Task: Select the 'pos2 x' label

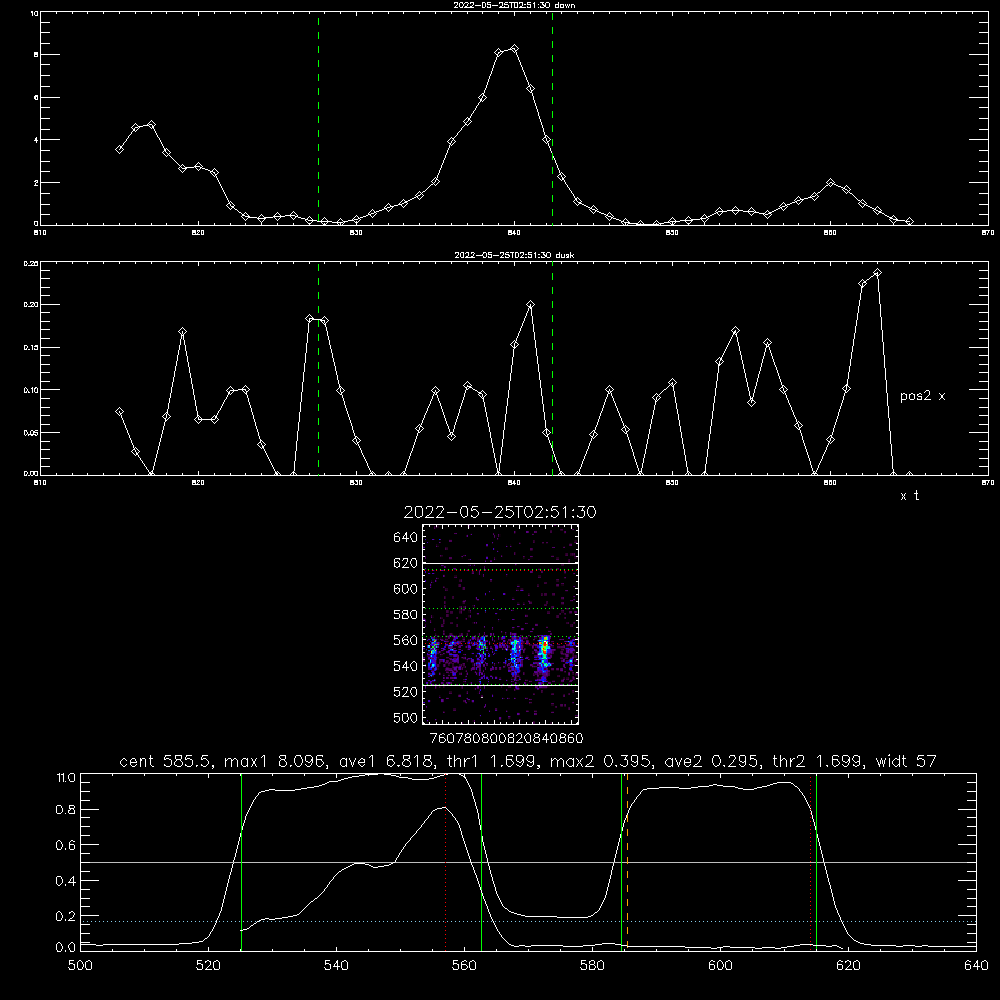Action: click(922, 396)
